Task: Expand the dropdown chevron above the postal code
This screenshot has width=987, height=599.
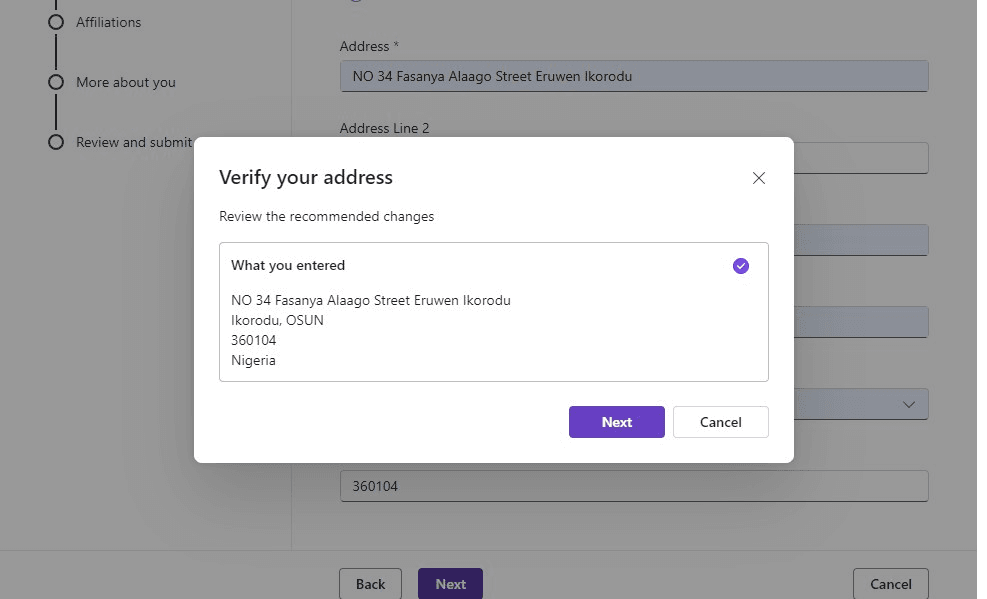Action: pyautogui.click(x=908, y=404)
